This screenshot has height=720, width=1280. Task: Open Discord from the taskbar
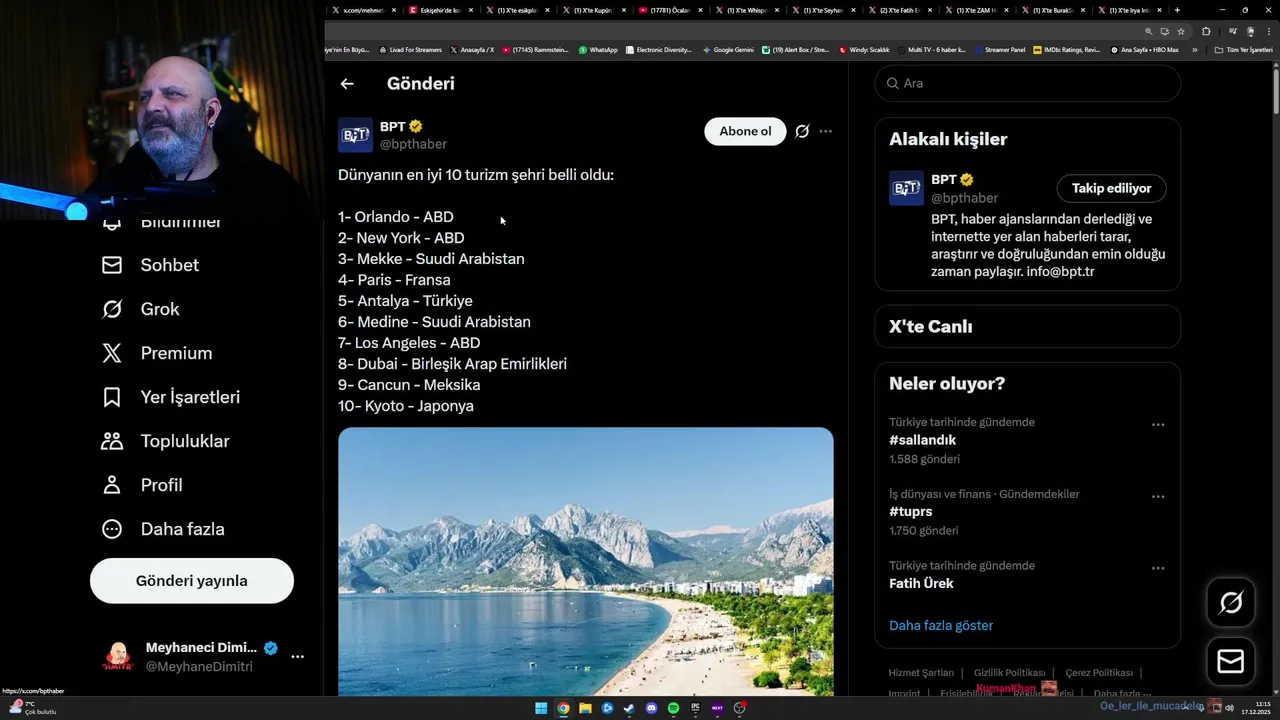click(651, 708)
